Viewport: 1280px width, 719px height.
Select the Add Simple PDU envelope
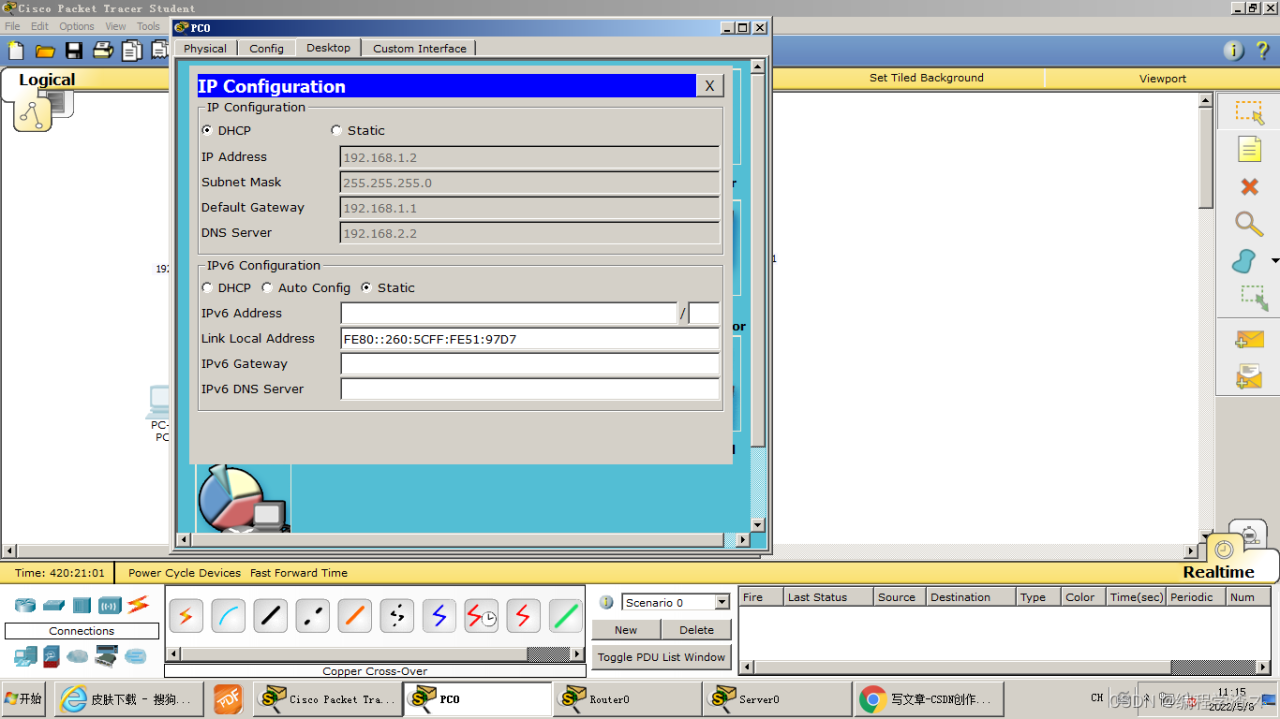(1249, 340)
